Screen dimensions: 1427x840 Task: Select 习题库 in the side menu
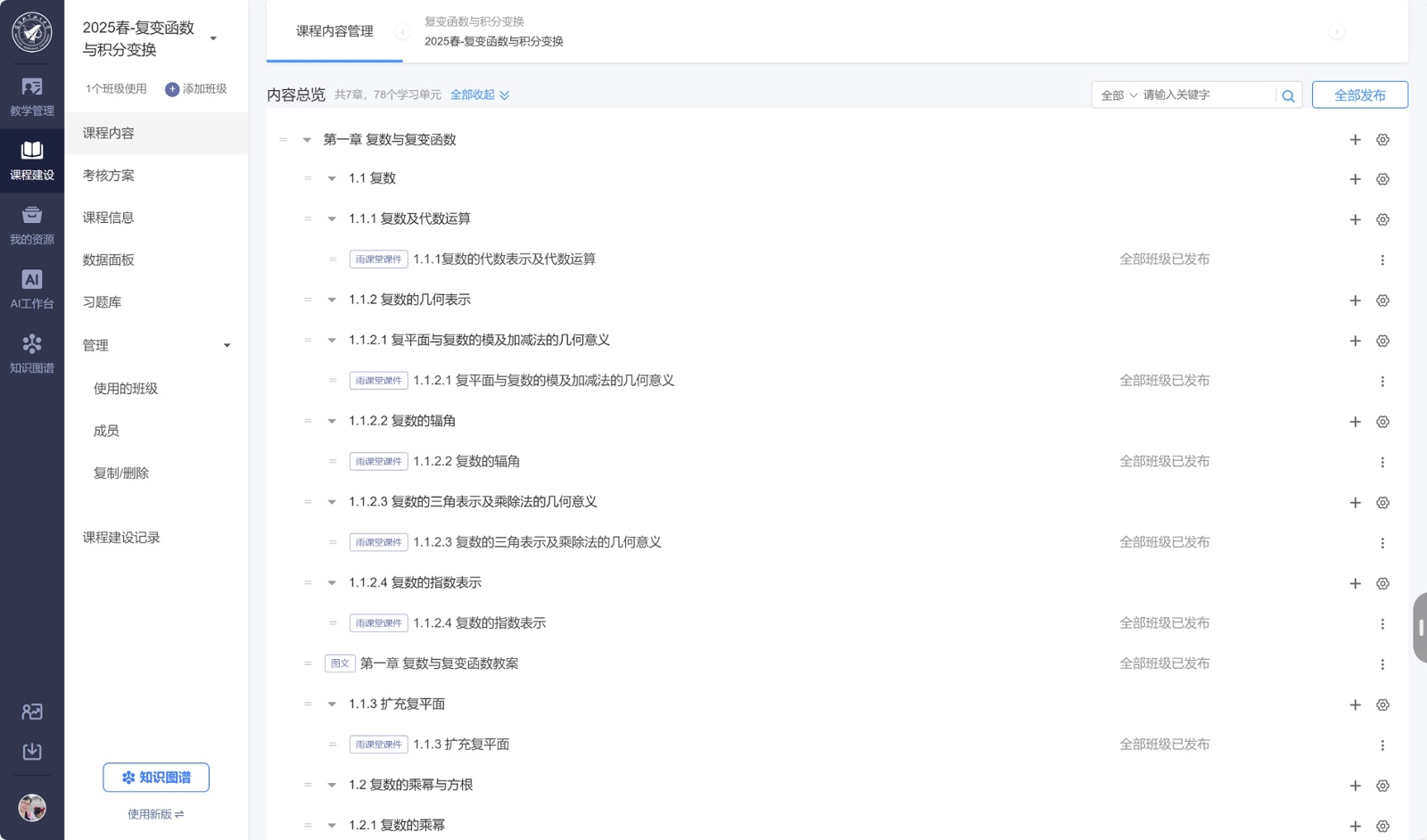point(103,302)
